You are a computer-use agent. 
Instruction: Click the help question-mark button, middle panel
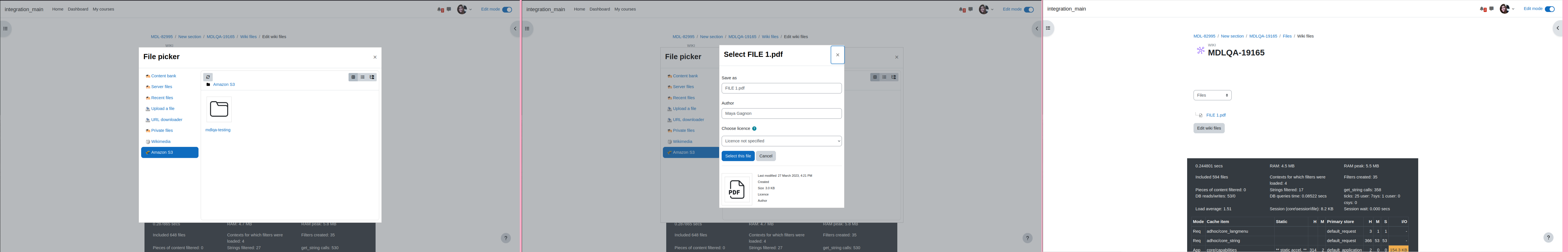coord(1028,238)
